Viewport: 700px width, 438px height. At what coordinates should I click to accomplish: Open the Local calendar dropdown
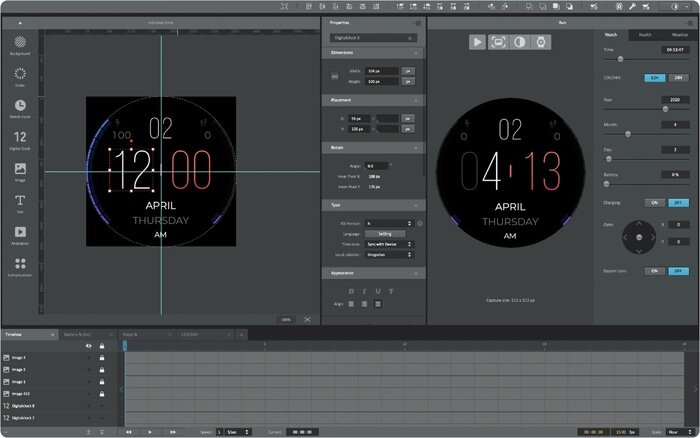click(x=390, y=255)
